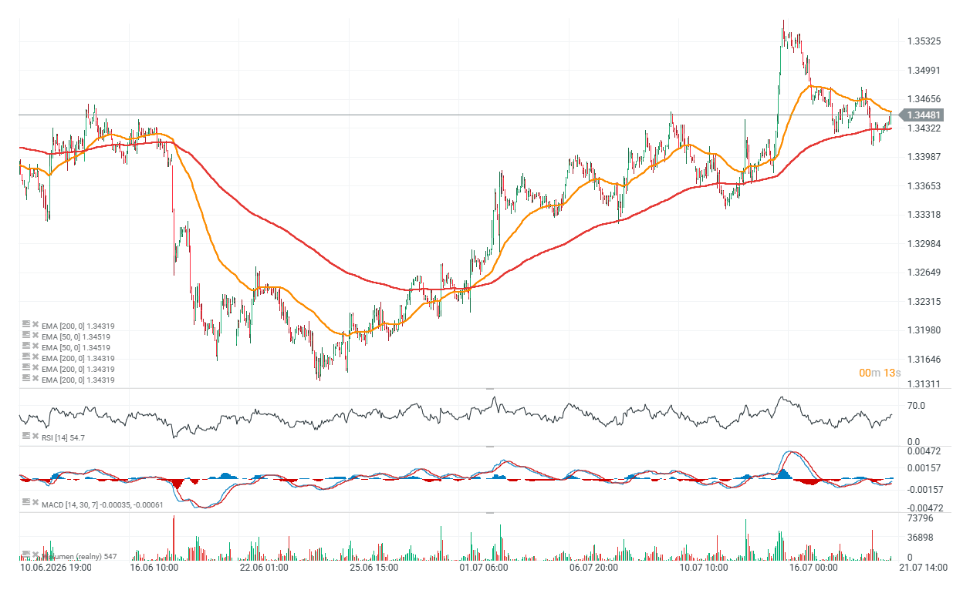This screenshot has width=961, height=591.
Task: Click the candle countdown timer 00m 13s
Action: [879, 373]
